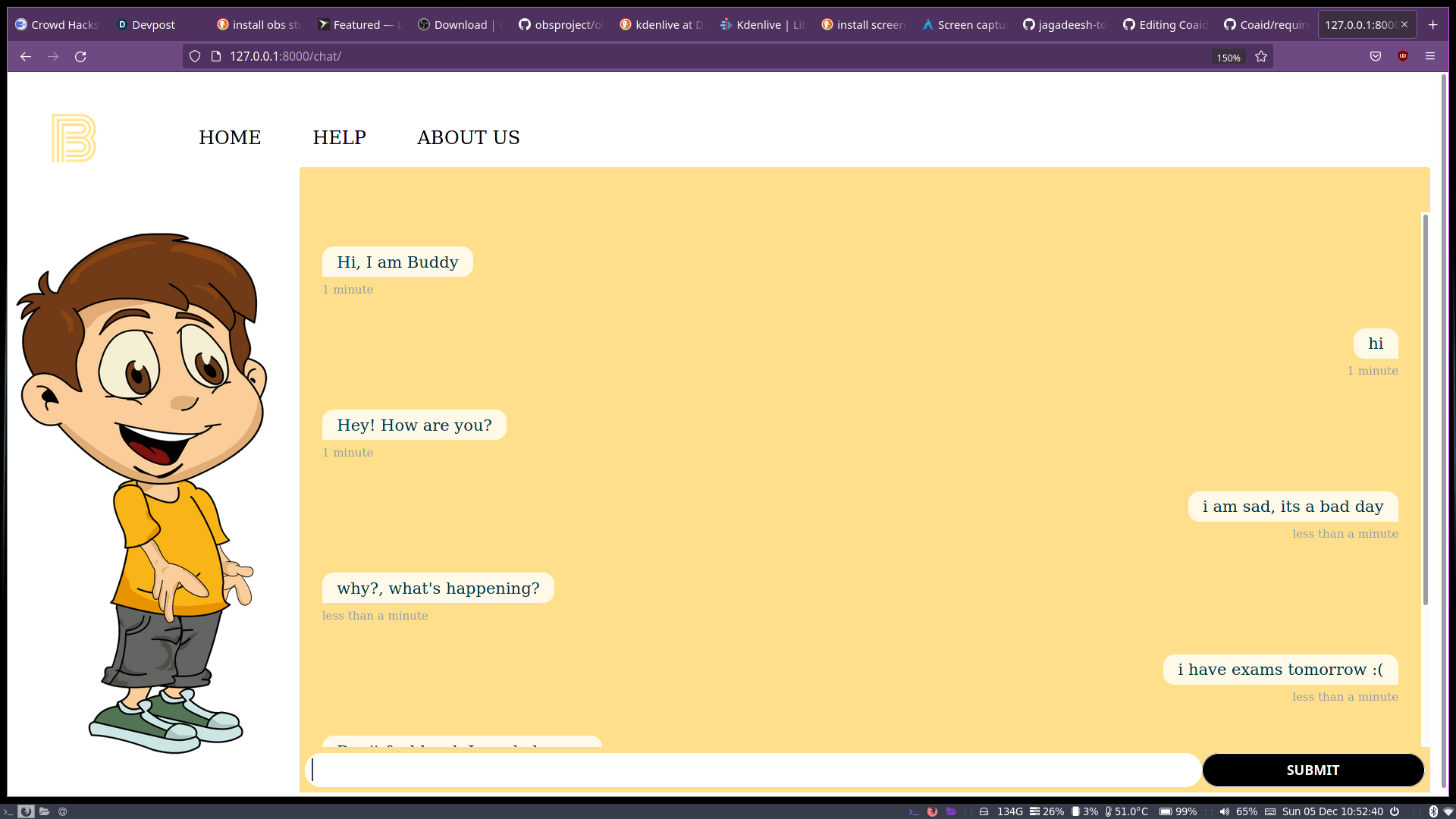The height and width of the screenshot is (819, 1456).
Task: Switch to Kdenlive browser tab
Action: [762, 24]
